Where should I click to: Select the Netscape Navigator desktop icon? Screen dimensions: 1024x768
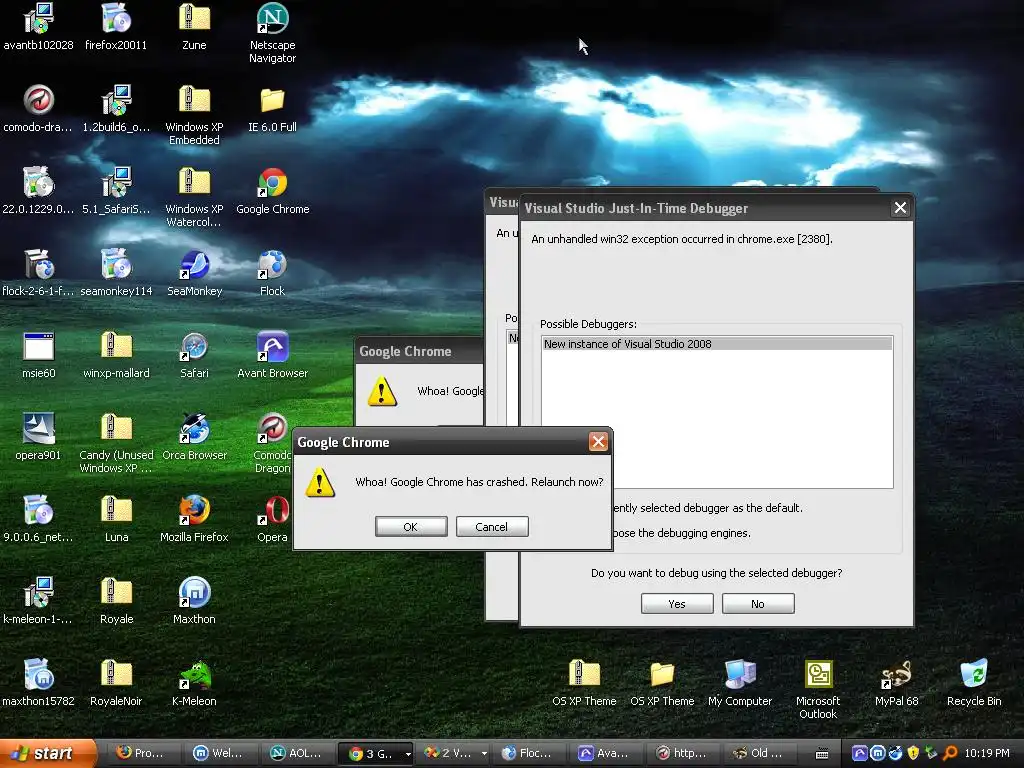[272, 33]
